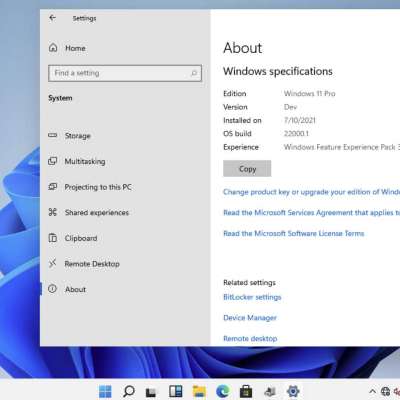Viewport: 400px width, 400px height.
Task: Read the Microsoft Software License Terms
Action: point(294,233)
